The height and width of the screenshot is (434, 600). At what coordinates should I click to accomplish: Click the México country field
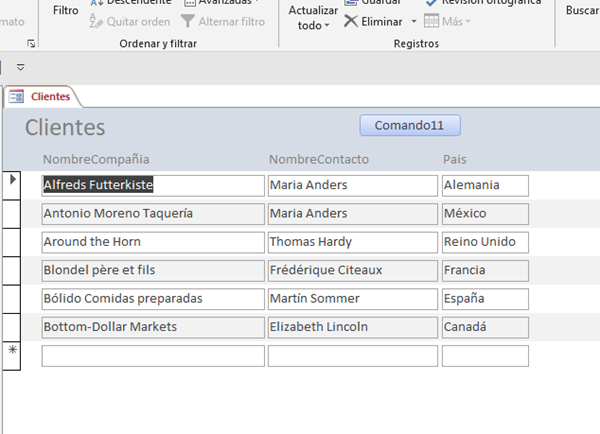(485, 214)
